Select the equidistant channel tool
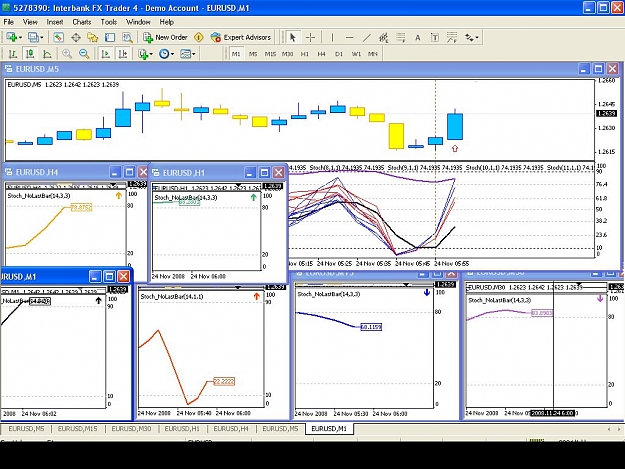The image size is (625, 469). 383,37
